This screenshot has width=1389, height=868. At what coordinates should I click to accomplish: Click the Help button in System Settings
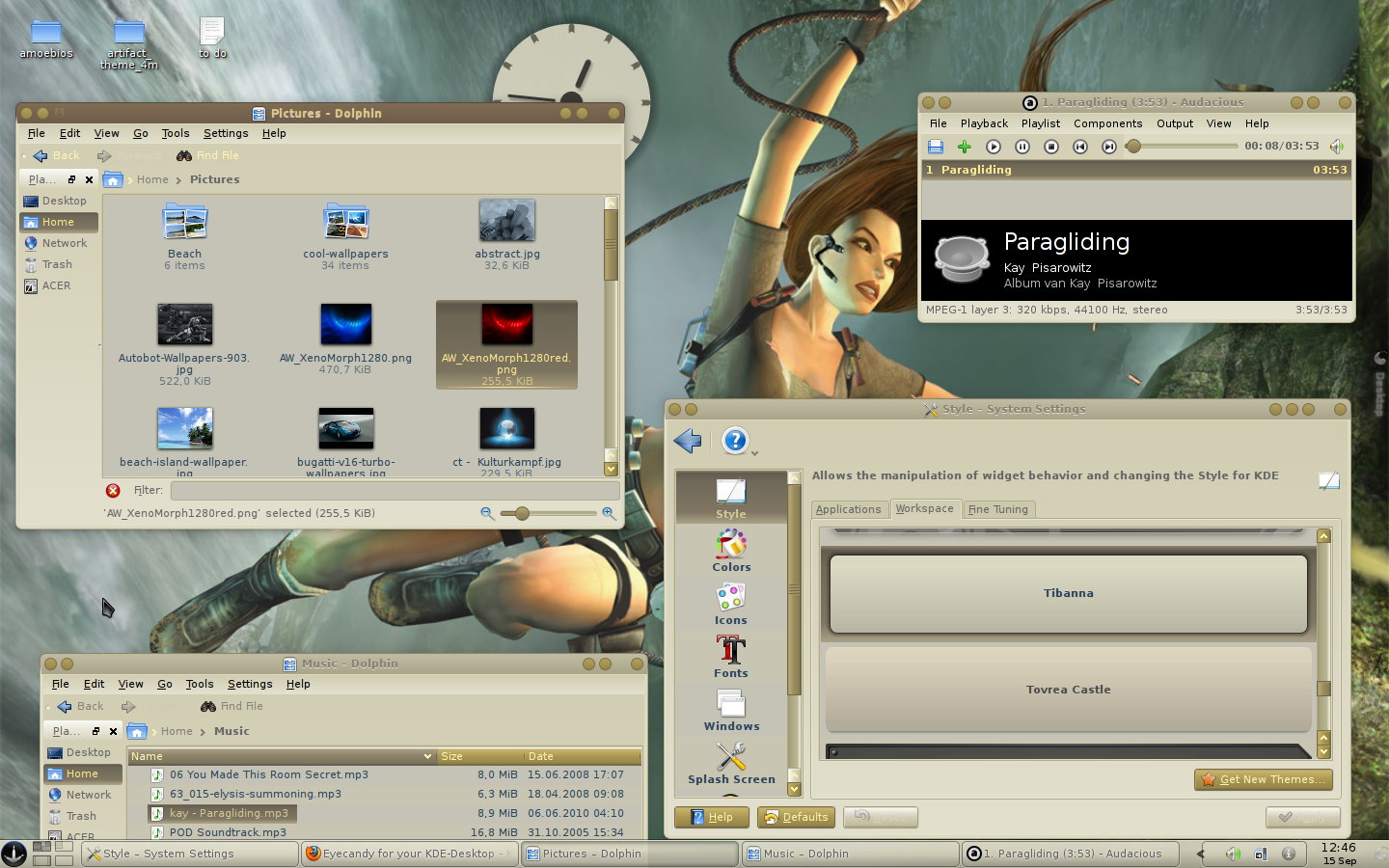point(712,817)
